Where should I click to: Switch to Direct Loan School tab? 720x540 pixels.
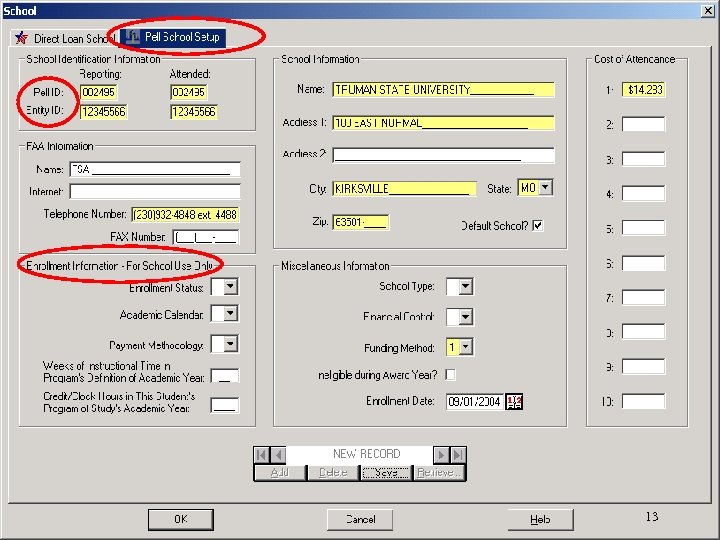(x=64, y=38)
